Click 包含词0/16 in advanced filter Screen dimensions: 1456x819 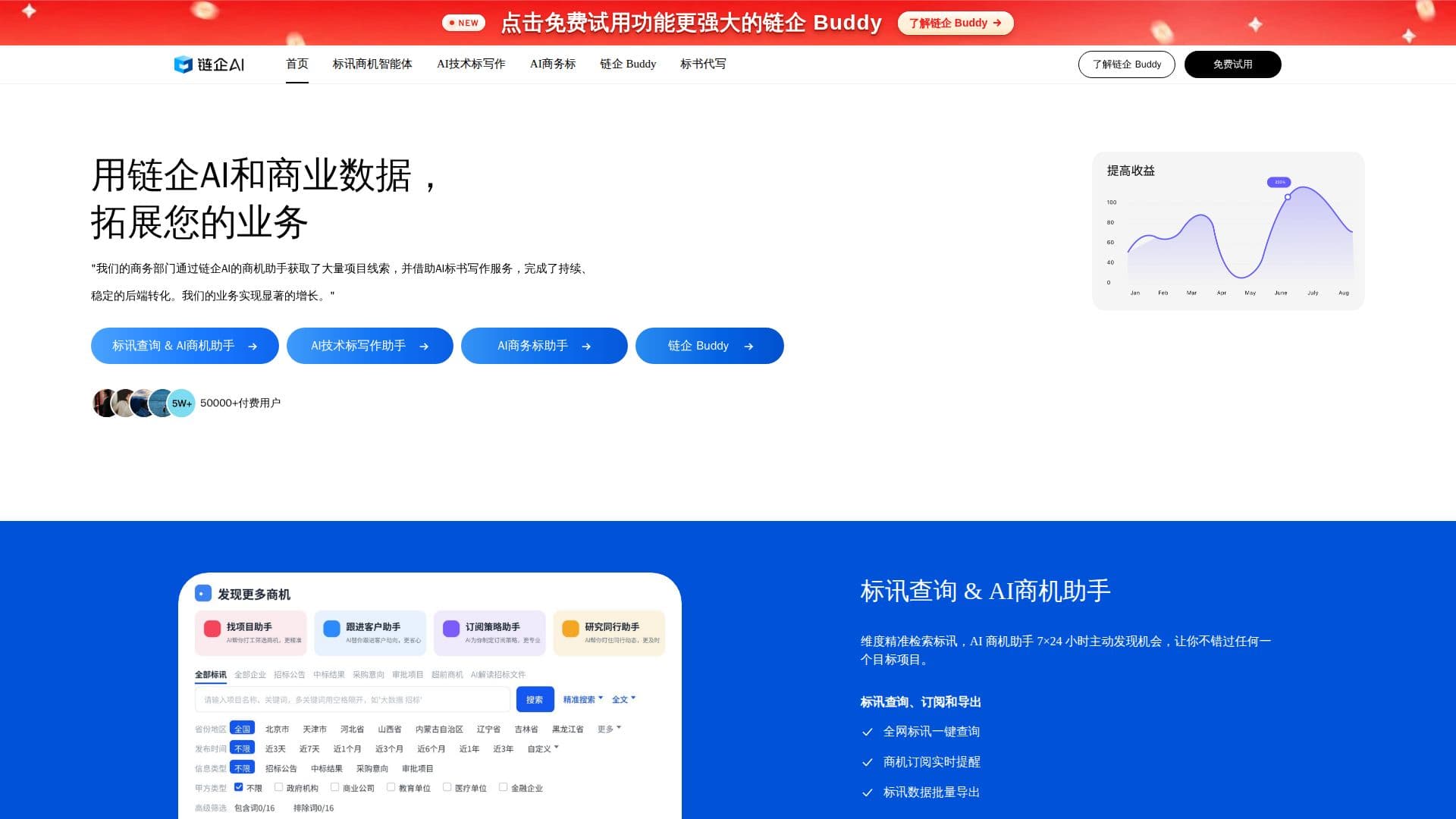[255, 808]
